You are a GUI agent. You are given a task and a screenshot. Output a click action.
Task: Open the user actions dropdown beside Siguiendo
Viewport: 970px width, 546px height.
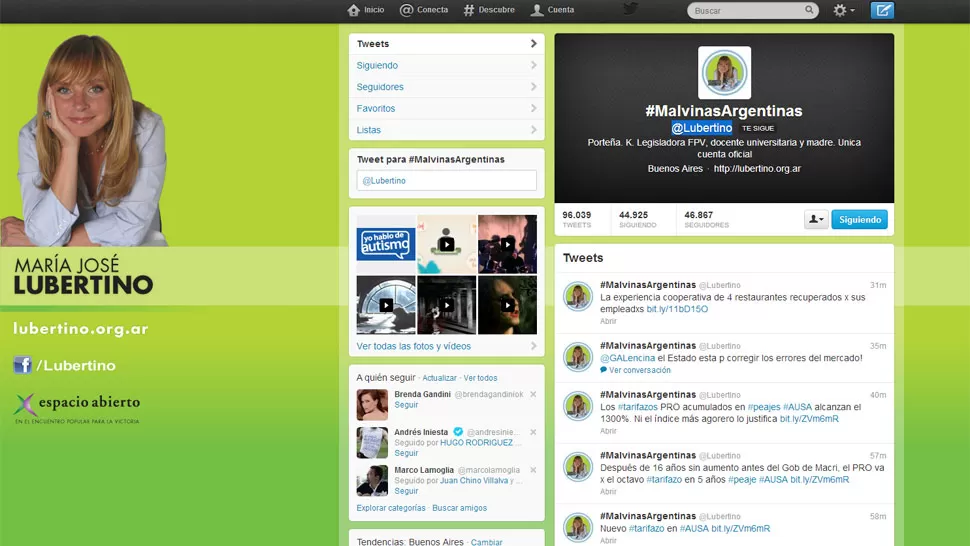tap(815, 219)
